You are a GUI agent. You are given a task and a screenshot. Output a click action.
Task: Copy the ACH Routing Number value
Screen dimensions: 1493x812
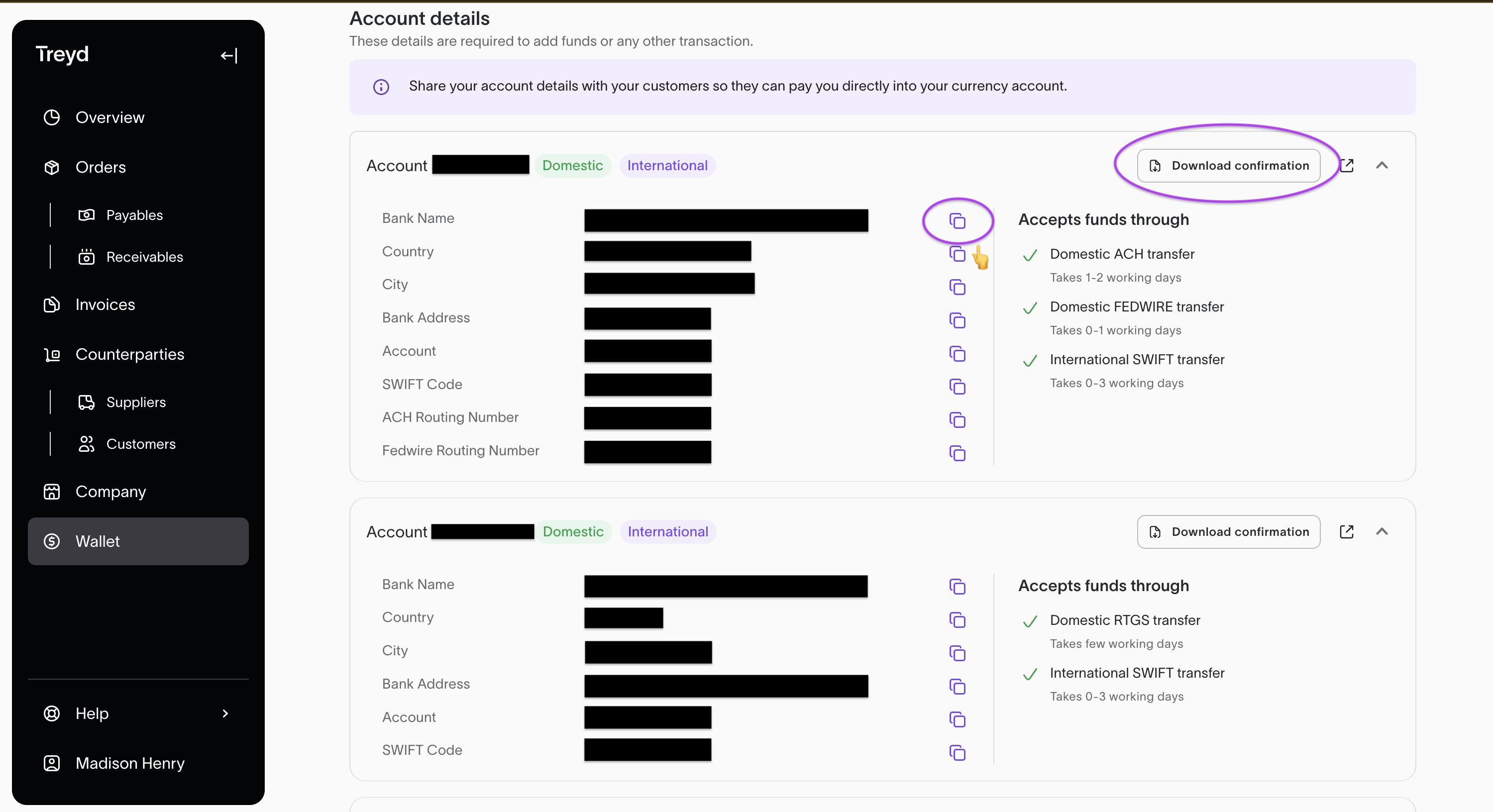point(957,419)
